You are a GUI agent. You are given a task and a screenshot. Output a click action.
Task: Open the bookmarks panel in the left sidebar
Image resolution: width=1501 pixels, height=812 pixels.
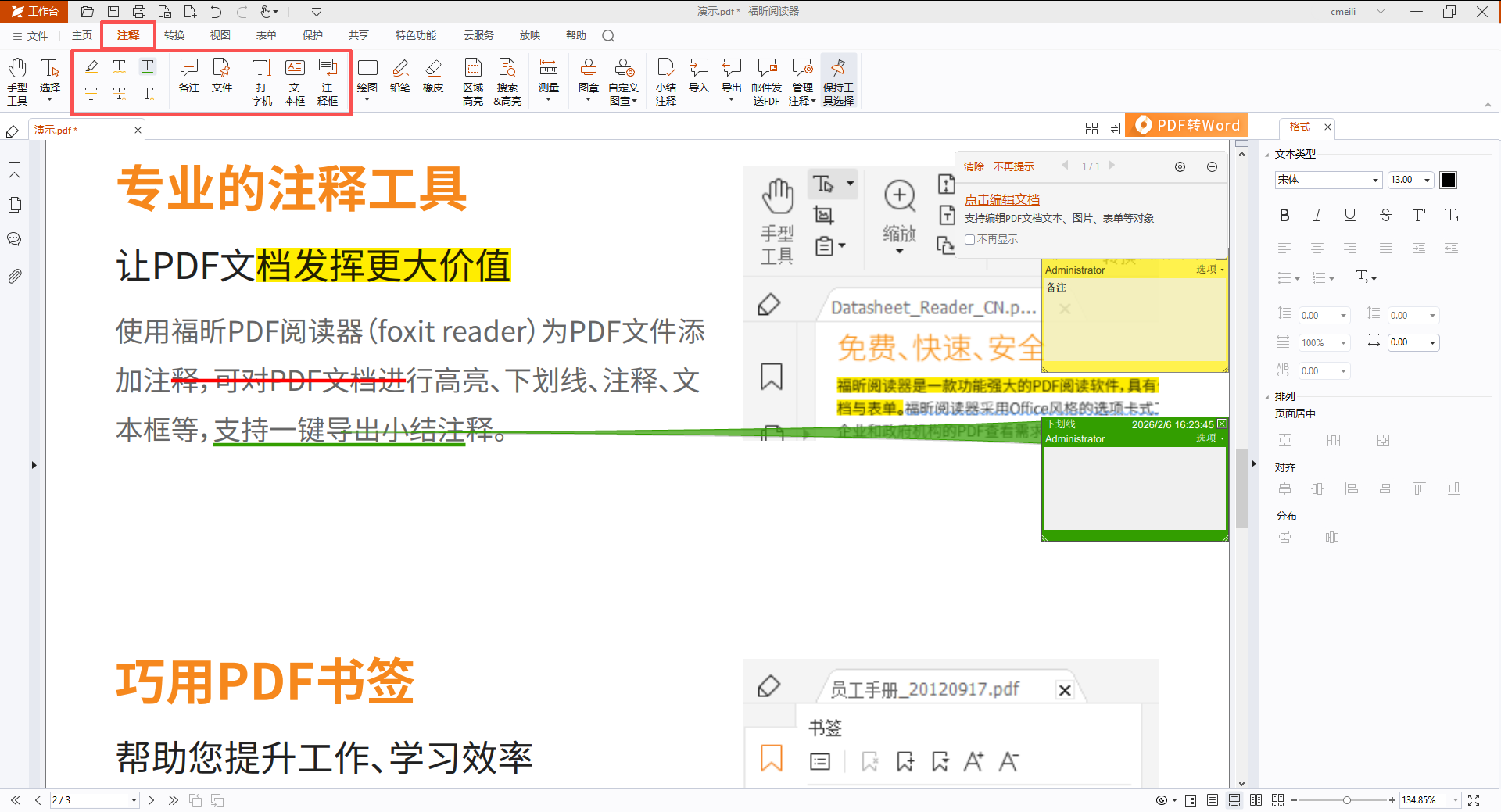coord(14,170)
